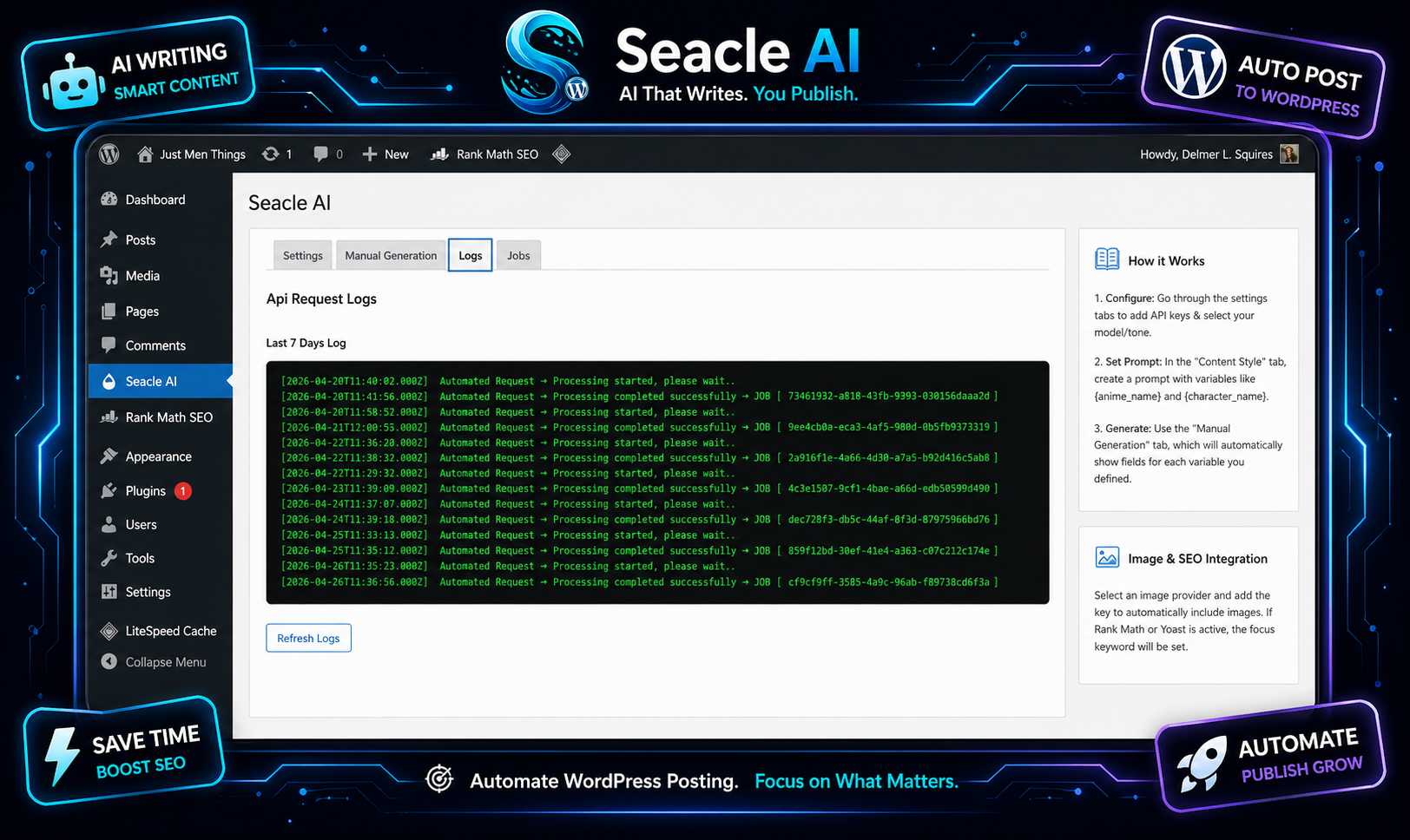Open the Dashboard icon
The width and height of the screenshot is (1410, 840).
pyautogui.click(x=110, y=199)
